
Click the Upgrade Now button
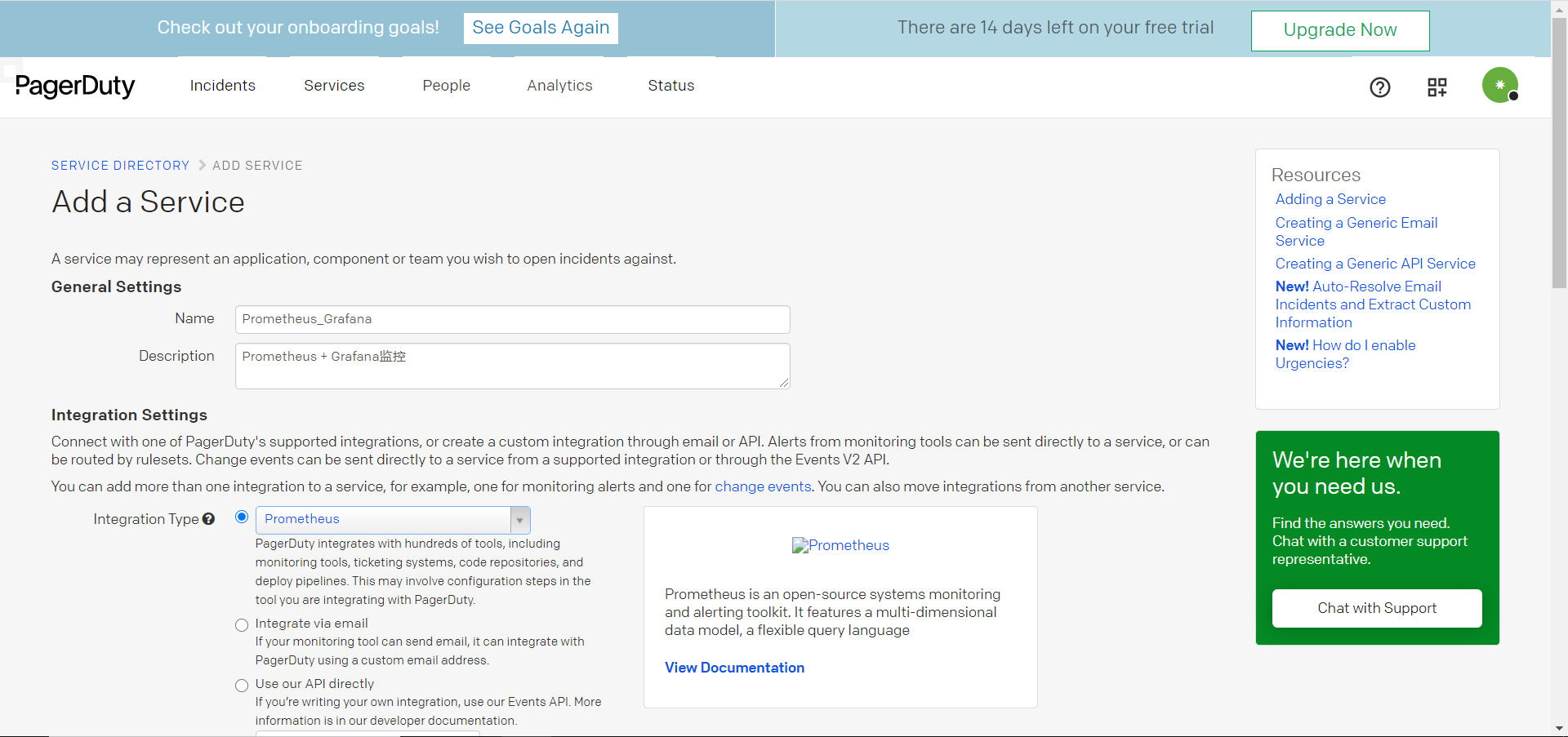tap(1340, 30)
